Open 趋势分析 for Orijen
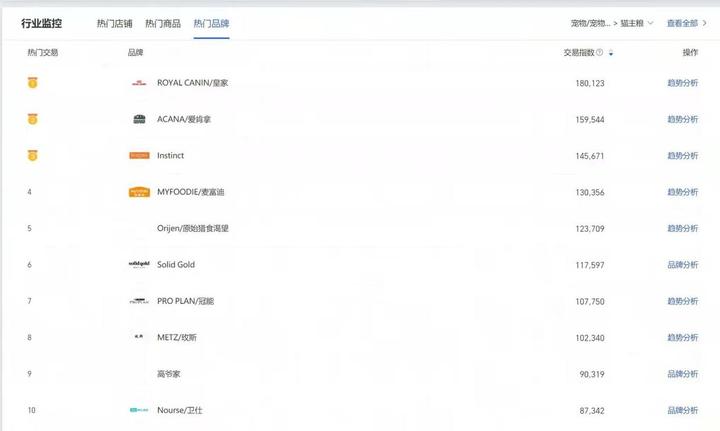This screenshot has height=431, width=720. 682,228
